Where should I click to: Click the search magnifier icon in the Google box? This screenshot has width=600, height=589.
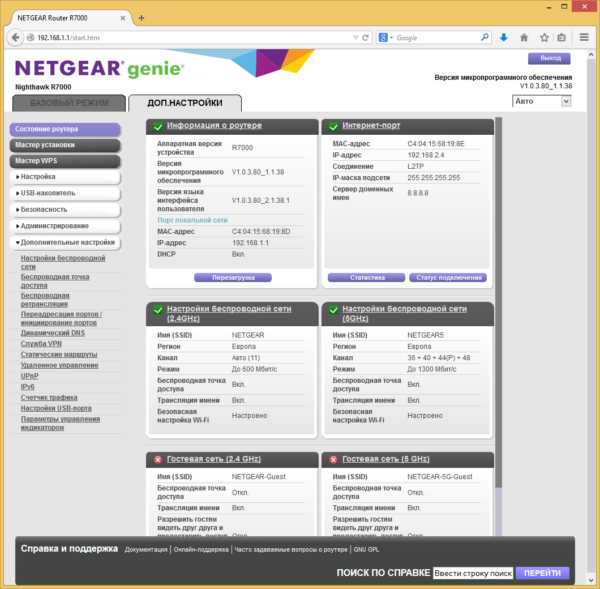click(485, 37)
